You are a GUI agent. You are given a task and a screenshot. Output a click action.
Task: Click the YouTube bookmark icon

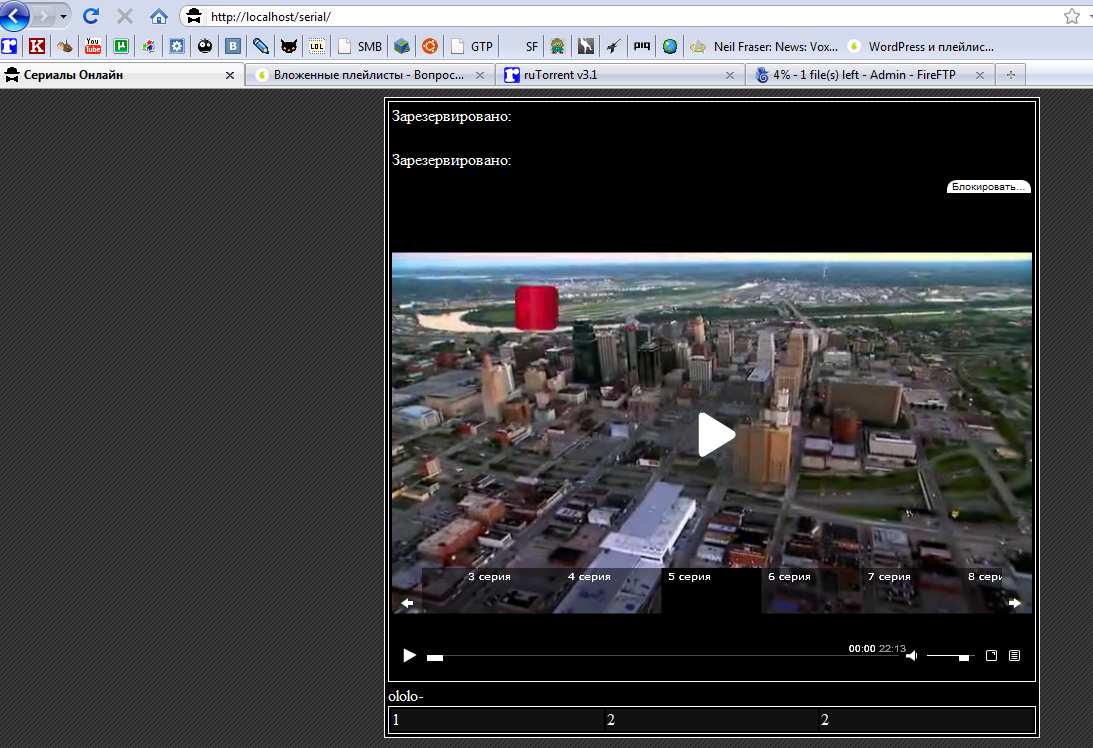click(93, 46)
